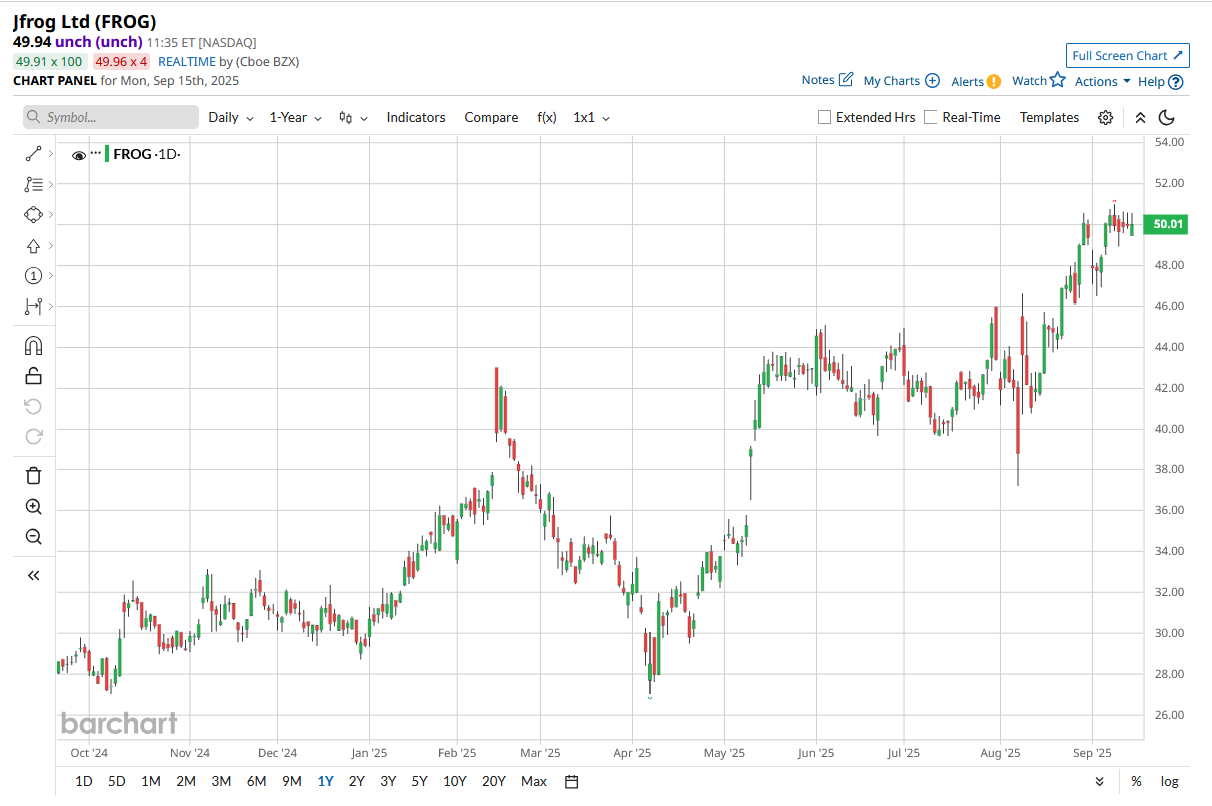This screenshot has width=1212, height=806.
Task: Open the candlestick chart type dropdown
Action: coord(354,117)
